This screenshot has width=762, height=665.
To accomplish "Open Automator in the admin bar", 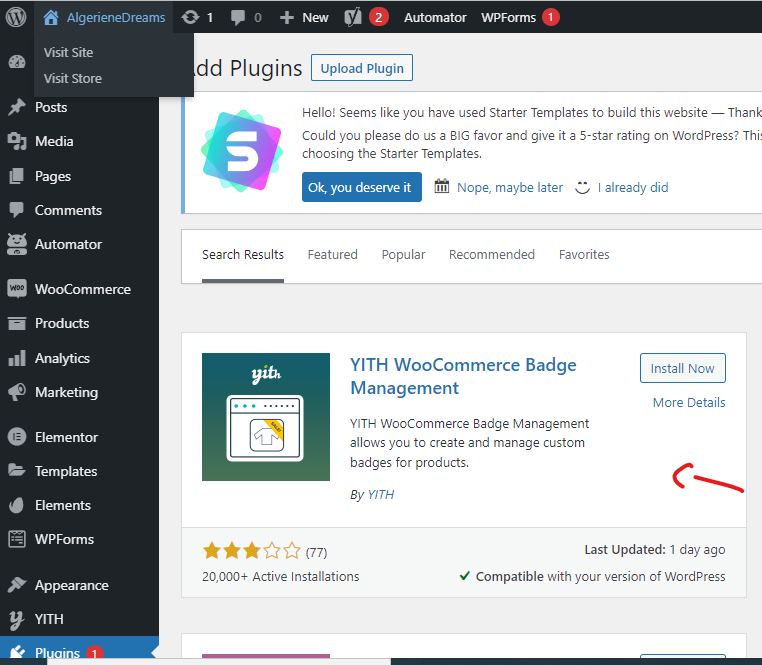I will tap(435, 18).
